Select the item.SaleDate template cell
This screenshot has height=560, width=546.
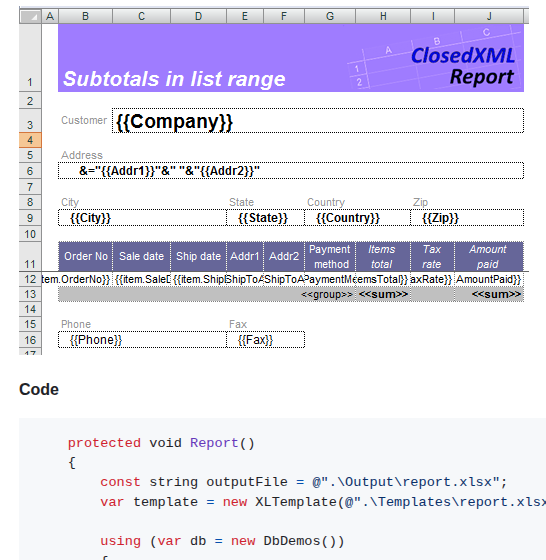coord(141,279)
